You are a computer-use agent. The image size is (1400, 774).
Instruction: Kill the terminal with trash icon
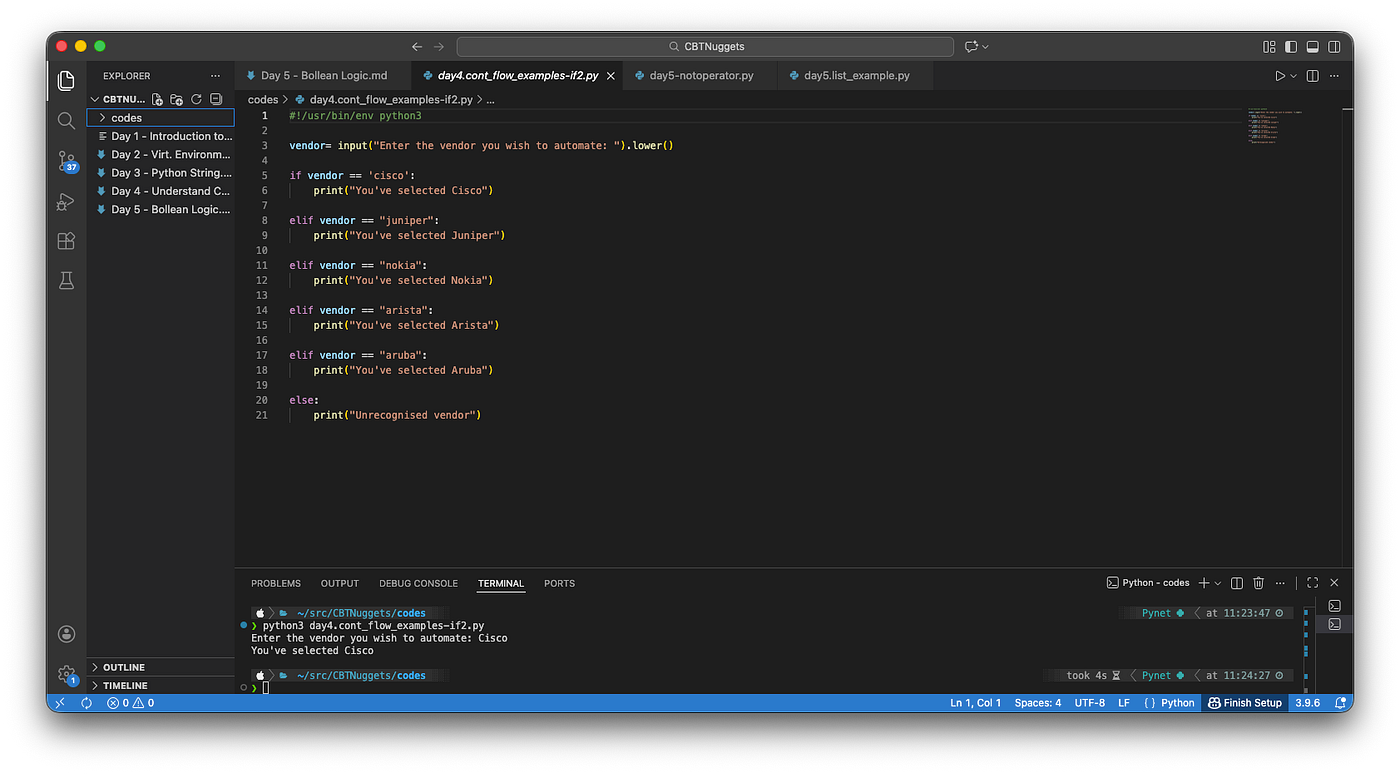(x=1259, y=583)
